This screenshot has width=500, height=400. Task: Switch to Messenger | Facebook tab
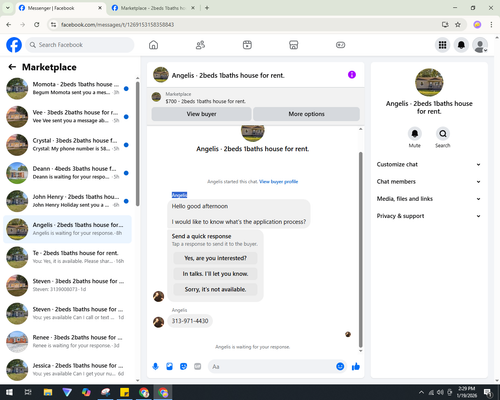pyautogui.click(x=60, y=8)
